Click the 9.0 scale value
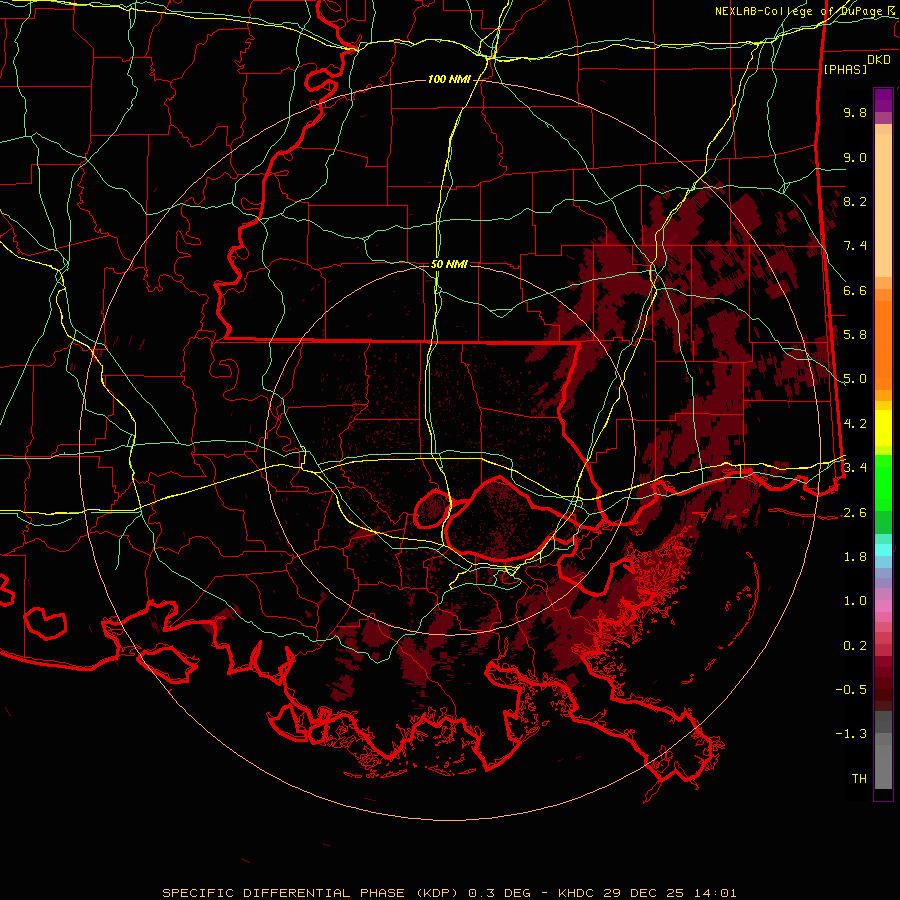The height and width of the screenshot is (900, 900). 855,157
